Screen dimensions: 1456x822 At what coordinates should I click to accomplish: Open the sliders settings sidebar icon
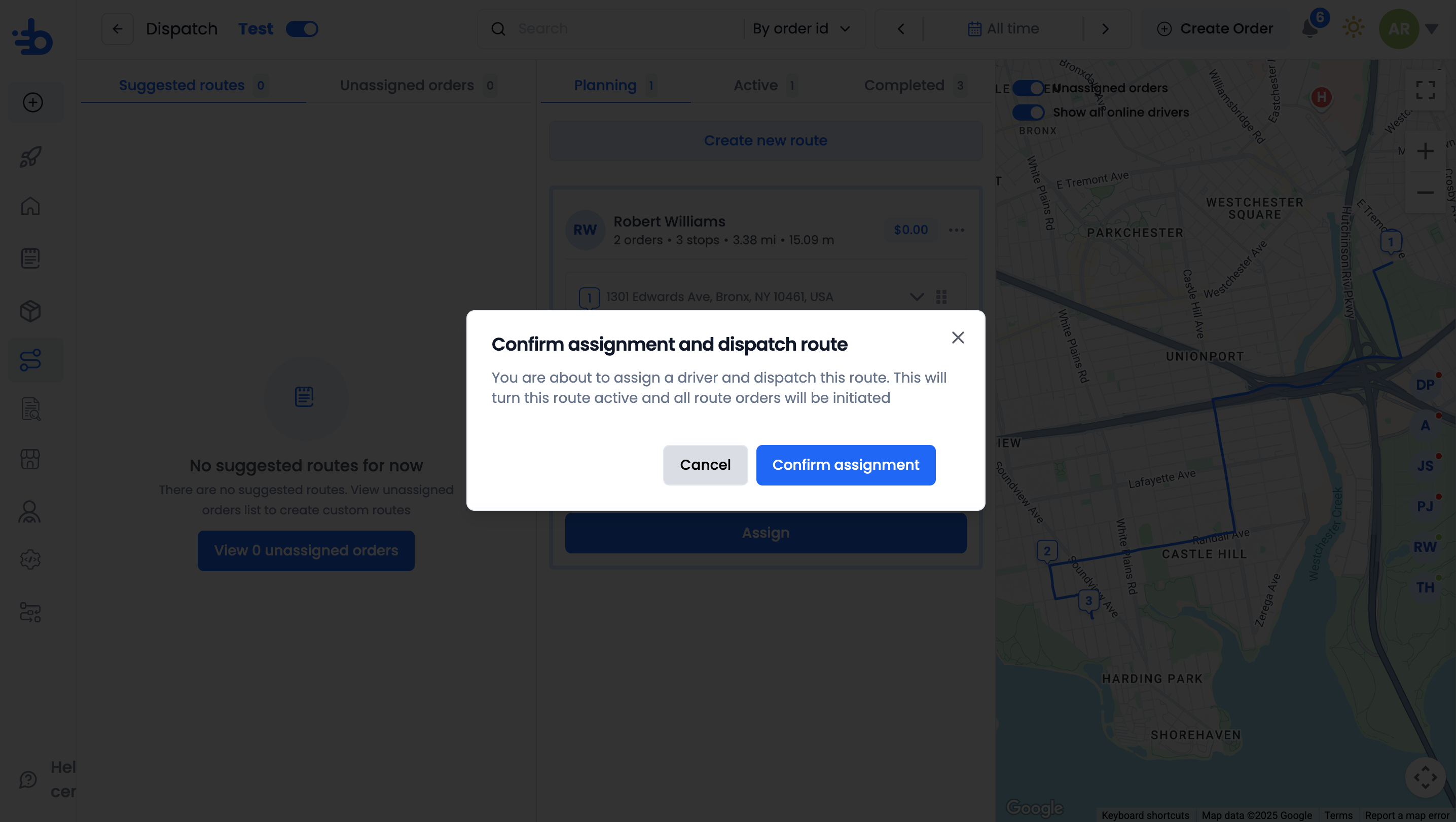(x=30, y=612)
